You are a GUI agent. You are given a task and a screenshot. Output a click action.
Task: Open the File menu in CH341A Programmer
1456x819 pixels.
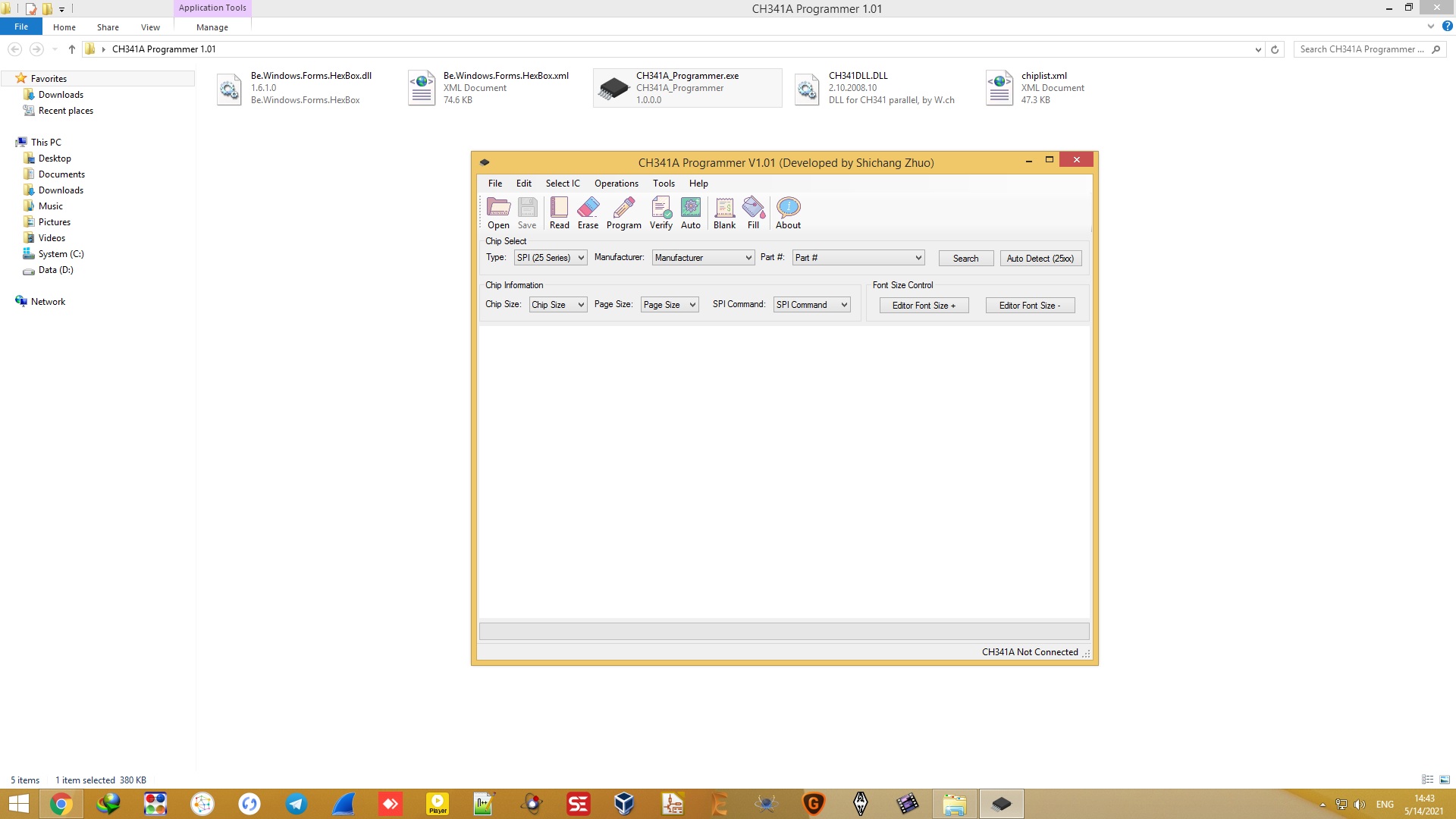[x=495, y=184]
